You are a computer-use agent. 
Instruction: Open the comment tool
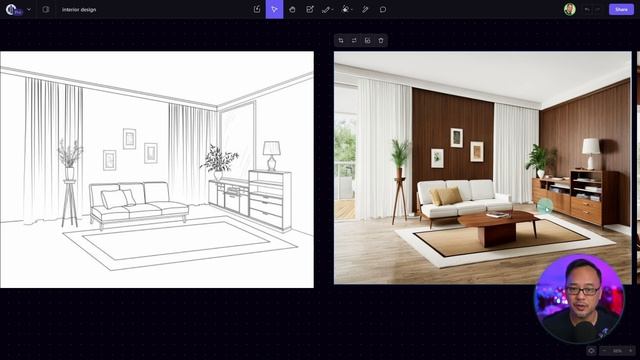pos(383,9)
